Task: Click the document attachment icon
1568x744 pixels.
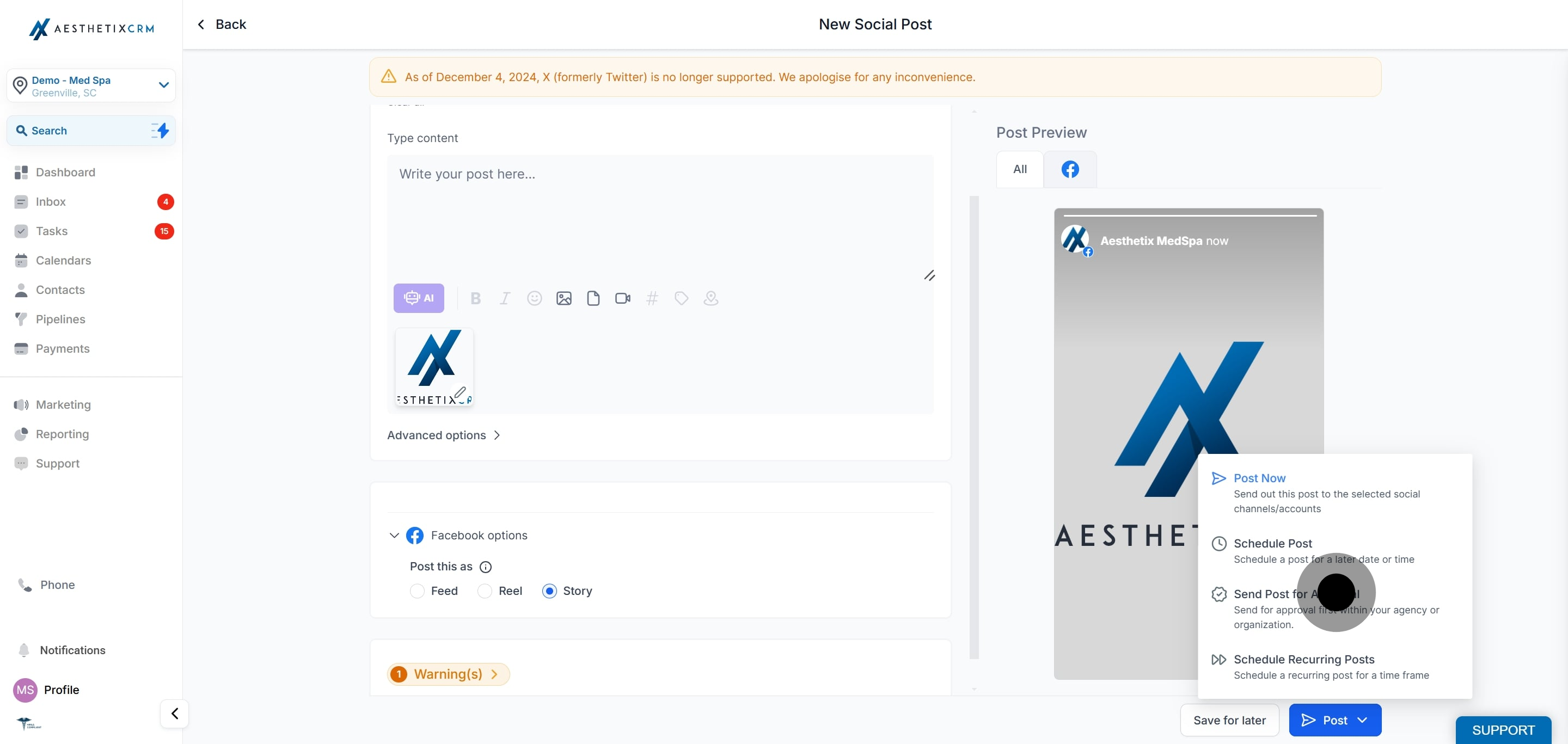Action: click(x=593, y=298)
